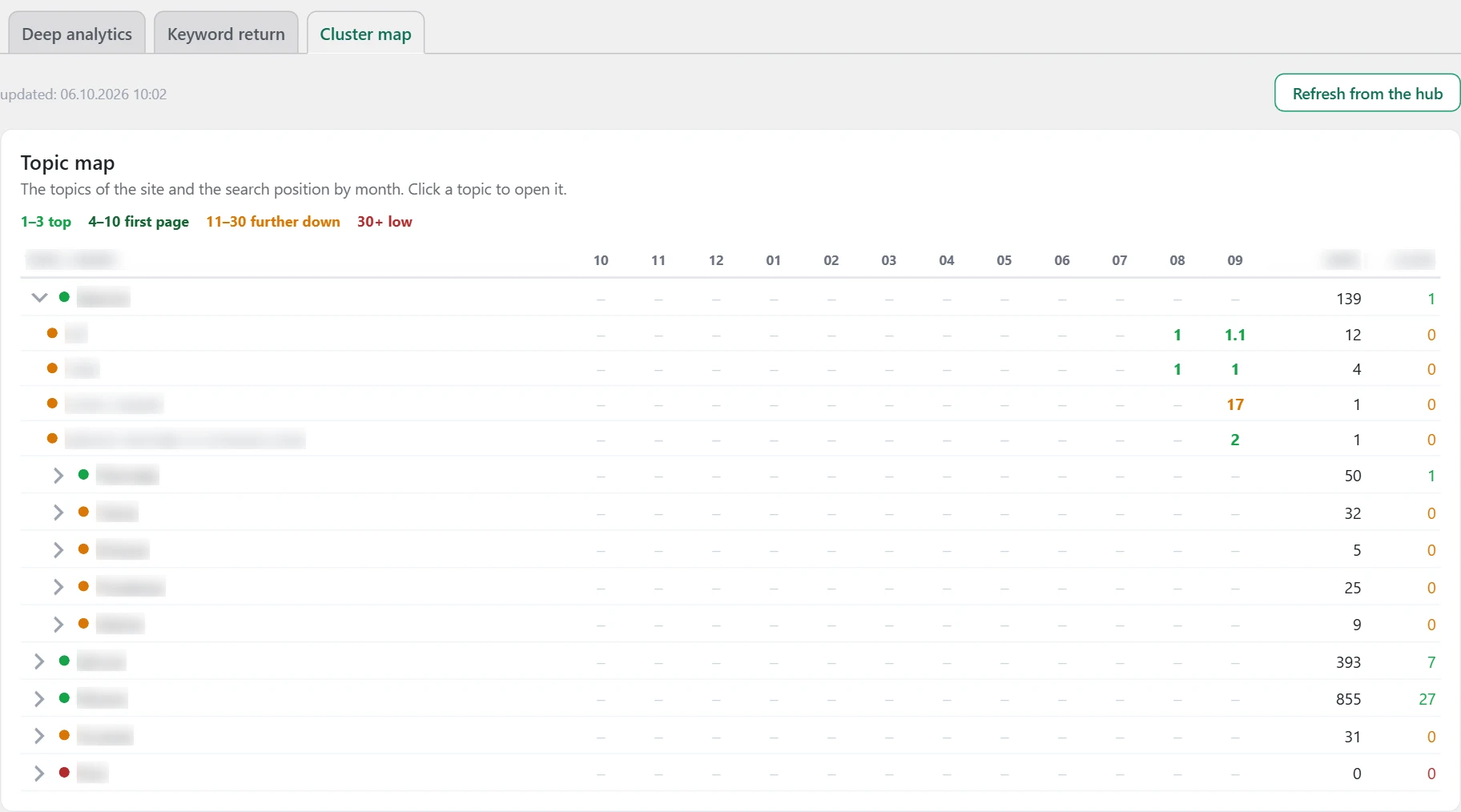The height and width of the screenshot is (812, 1461).
Task: Expand the subtopic row with count 9
Action: [58, 625]
